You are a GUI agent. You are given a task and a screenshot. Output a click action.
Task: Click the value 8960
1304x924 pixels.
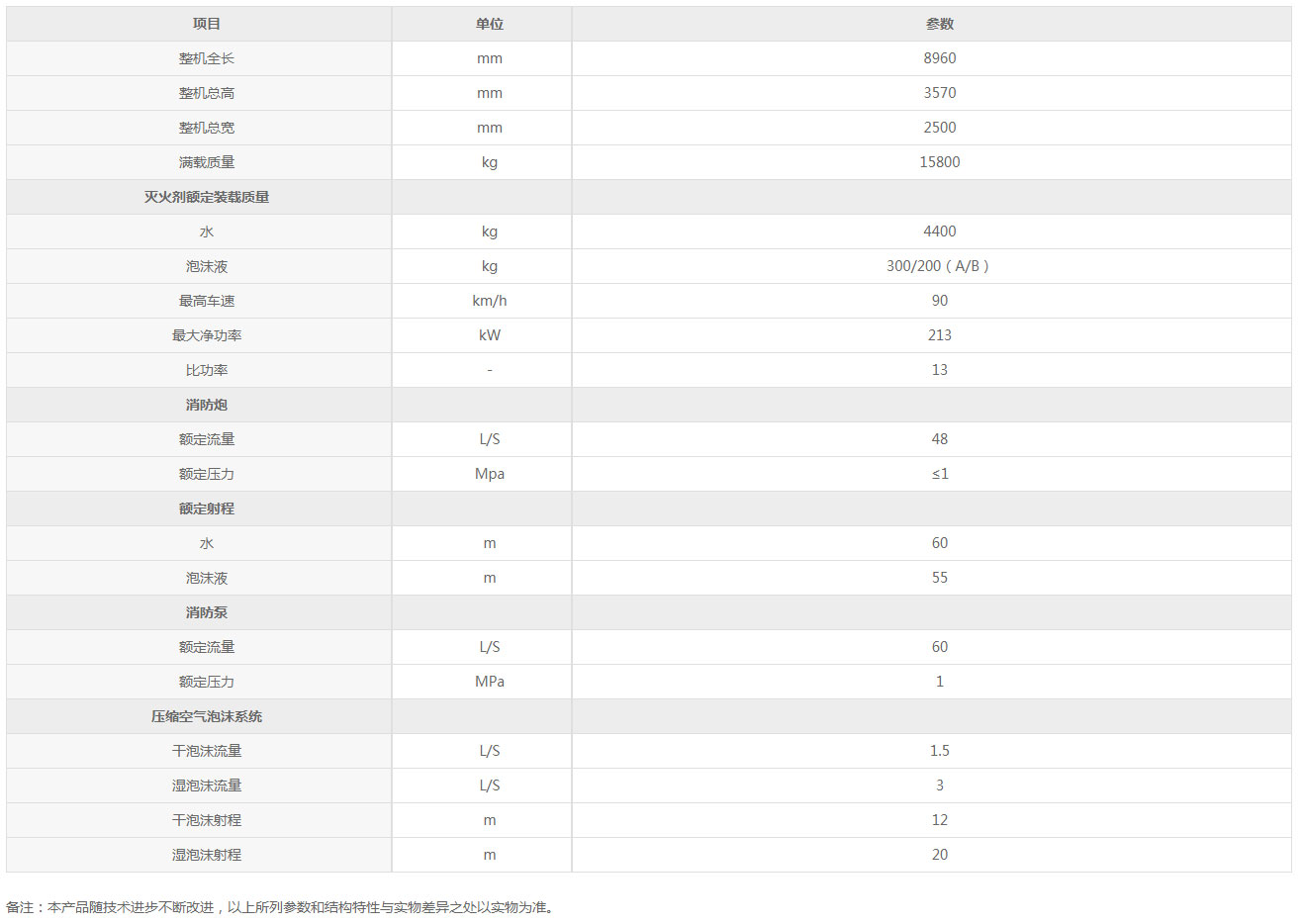point(940,58)
